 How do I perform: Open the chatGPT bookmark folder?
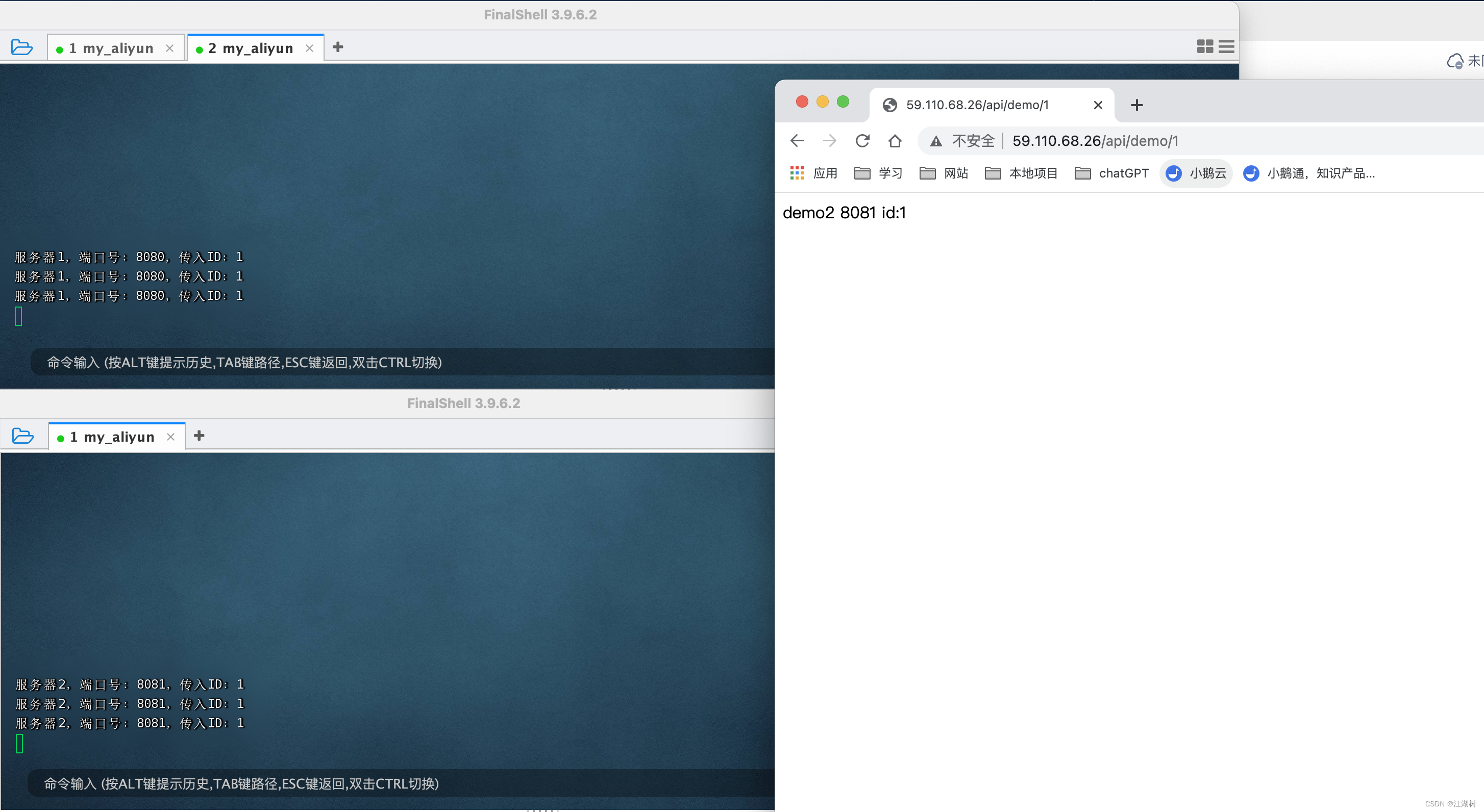[1111, 173]
